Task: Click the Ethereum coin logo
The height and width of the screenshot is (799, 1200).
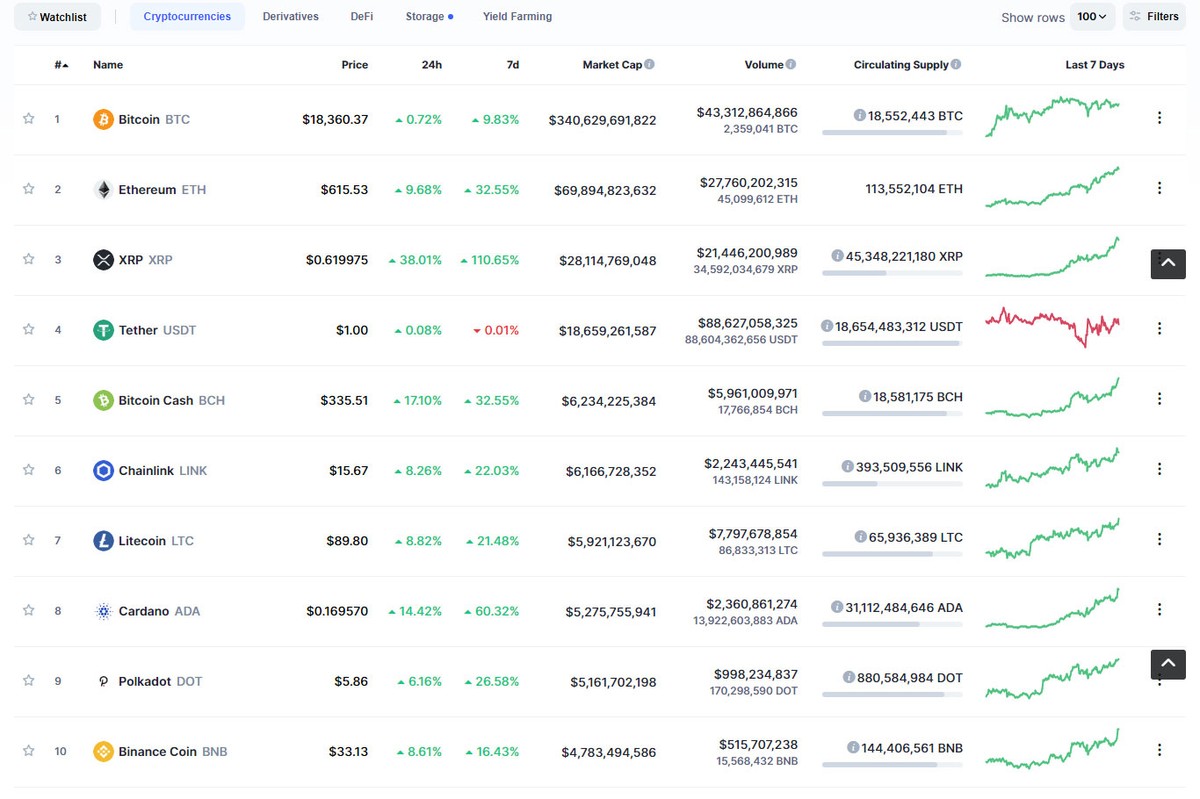Action: 104,189
